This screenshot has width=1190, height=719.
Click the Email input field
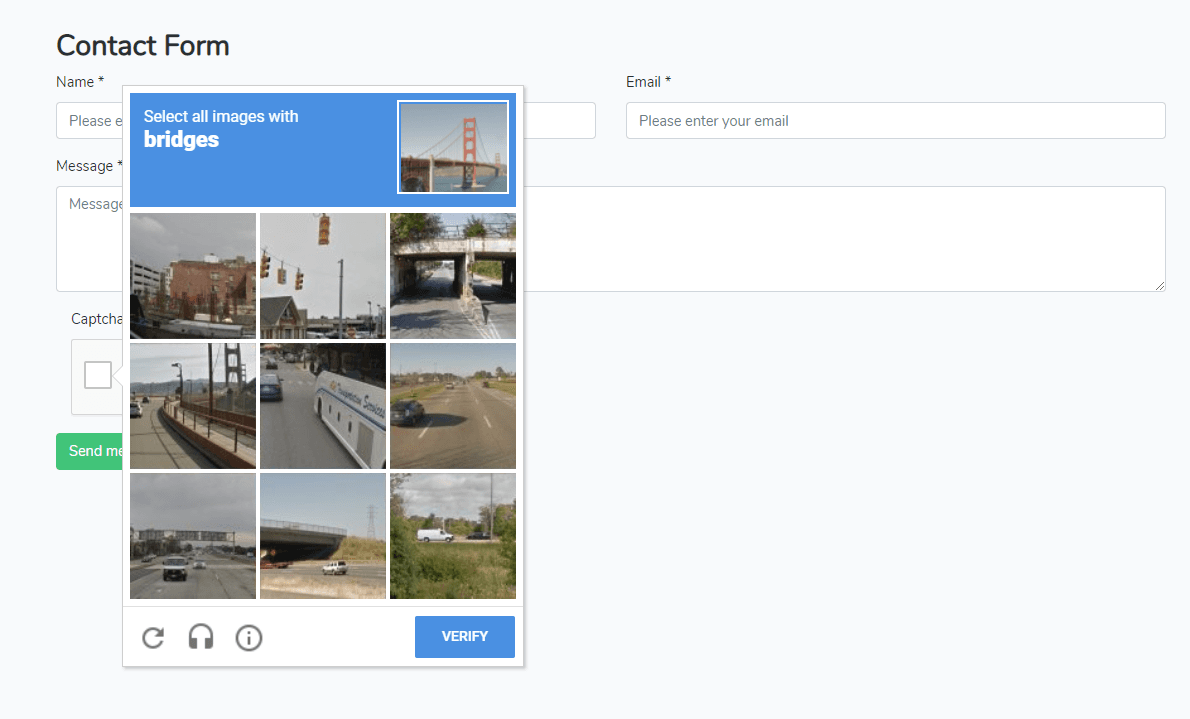(x=894, y=120)
